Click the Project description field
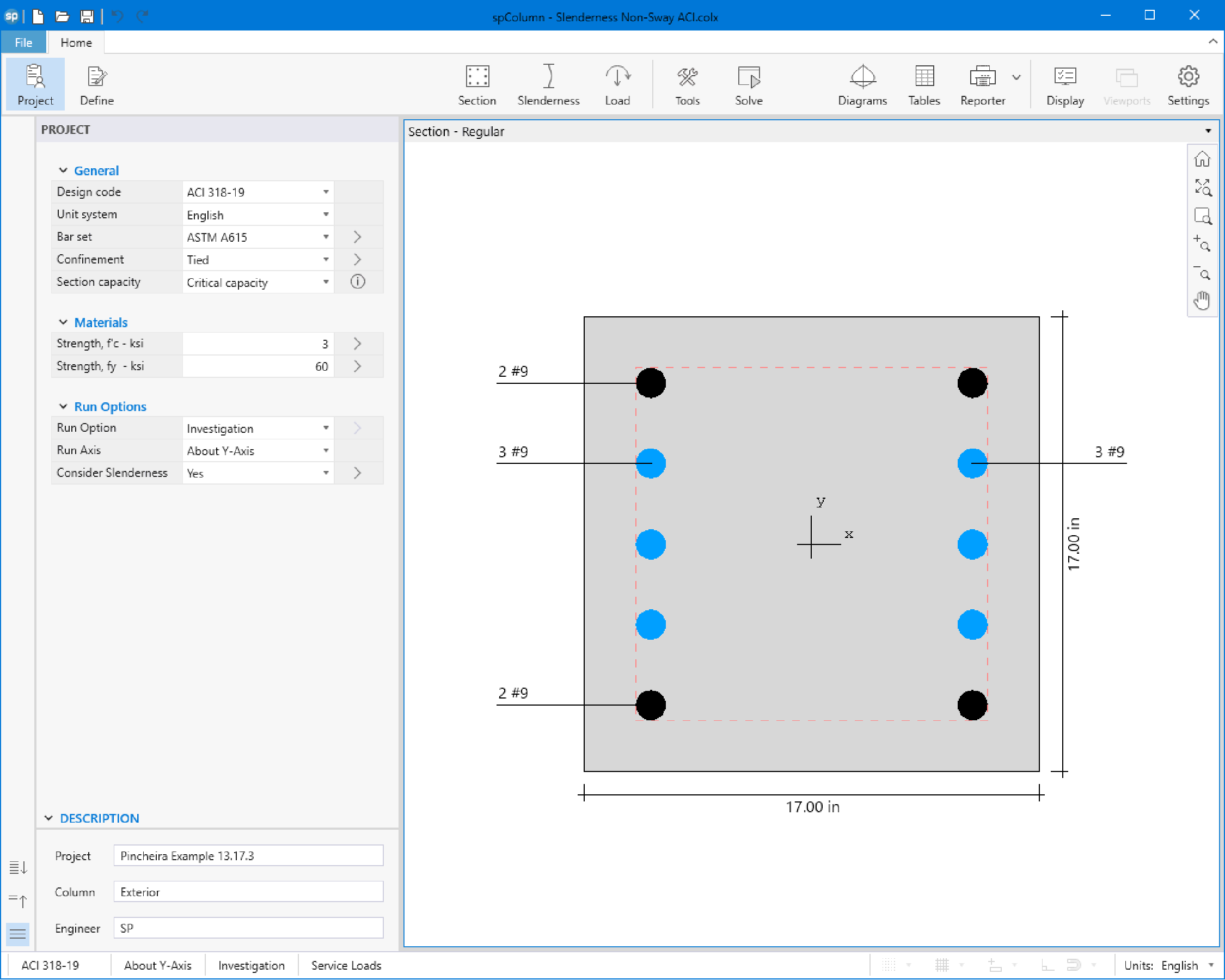This screenshot has height=980, width=1225. click(x=248, y=855)
